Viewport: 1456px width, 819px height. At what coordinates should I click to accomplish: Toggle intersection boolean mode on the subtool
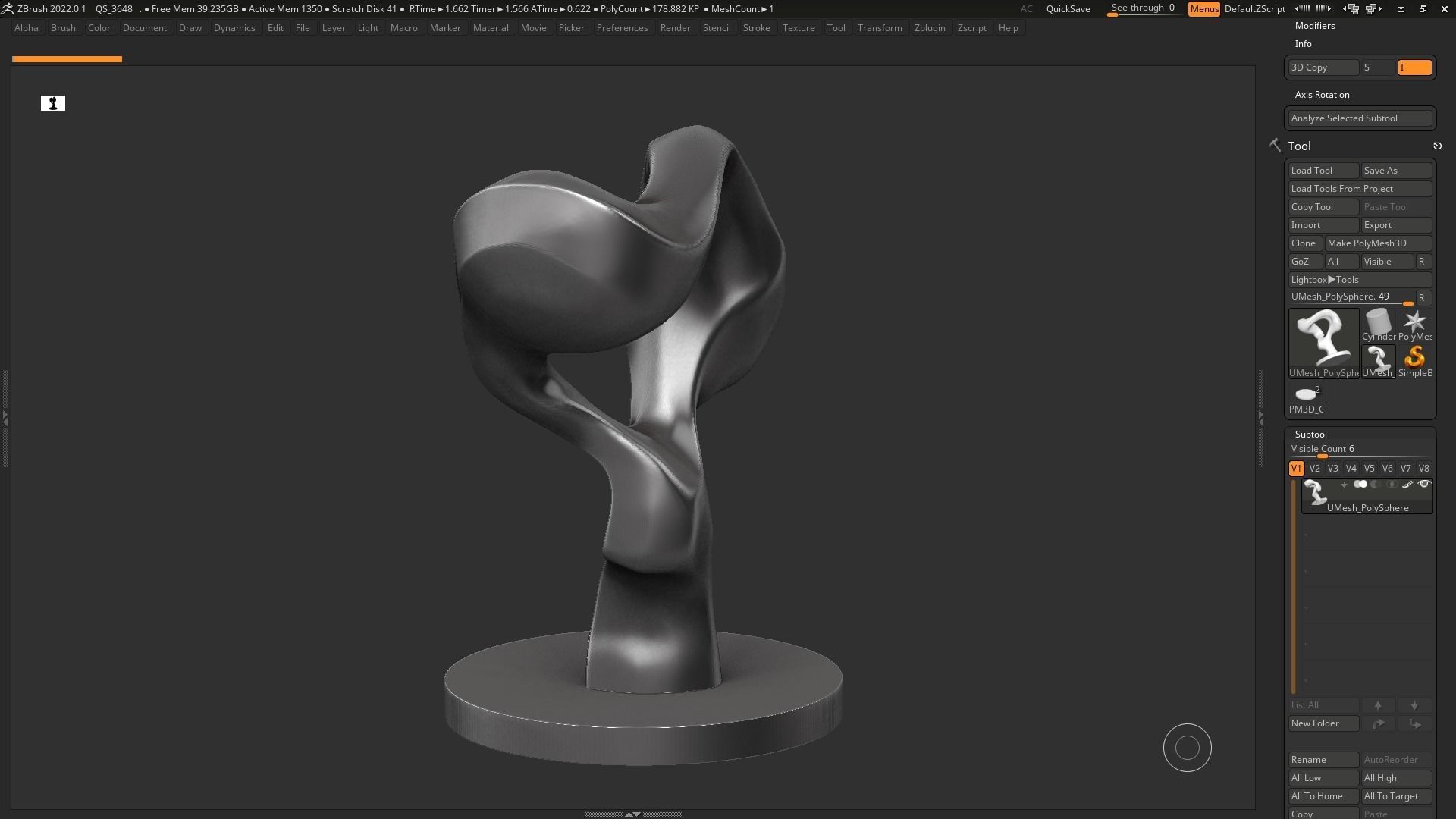point(1392,484)
